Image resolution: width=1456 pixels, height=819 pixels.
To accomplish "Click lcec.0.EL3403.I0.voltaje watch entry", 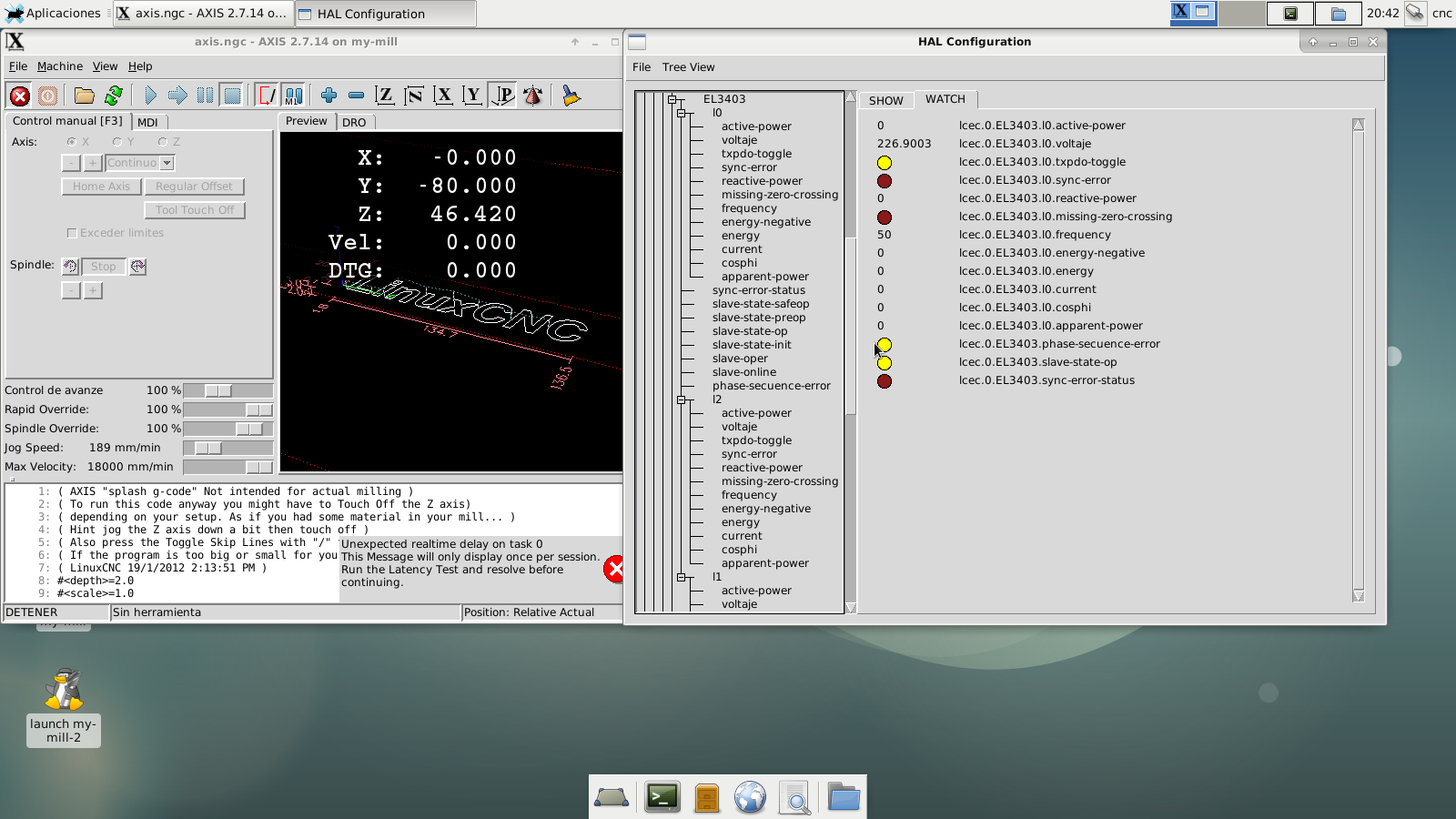I will (x=1025, y=144).
